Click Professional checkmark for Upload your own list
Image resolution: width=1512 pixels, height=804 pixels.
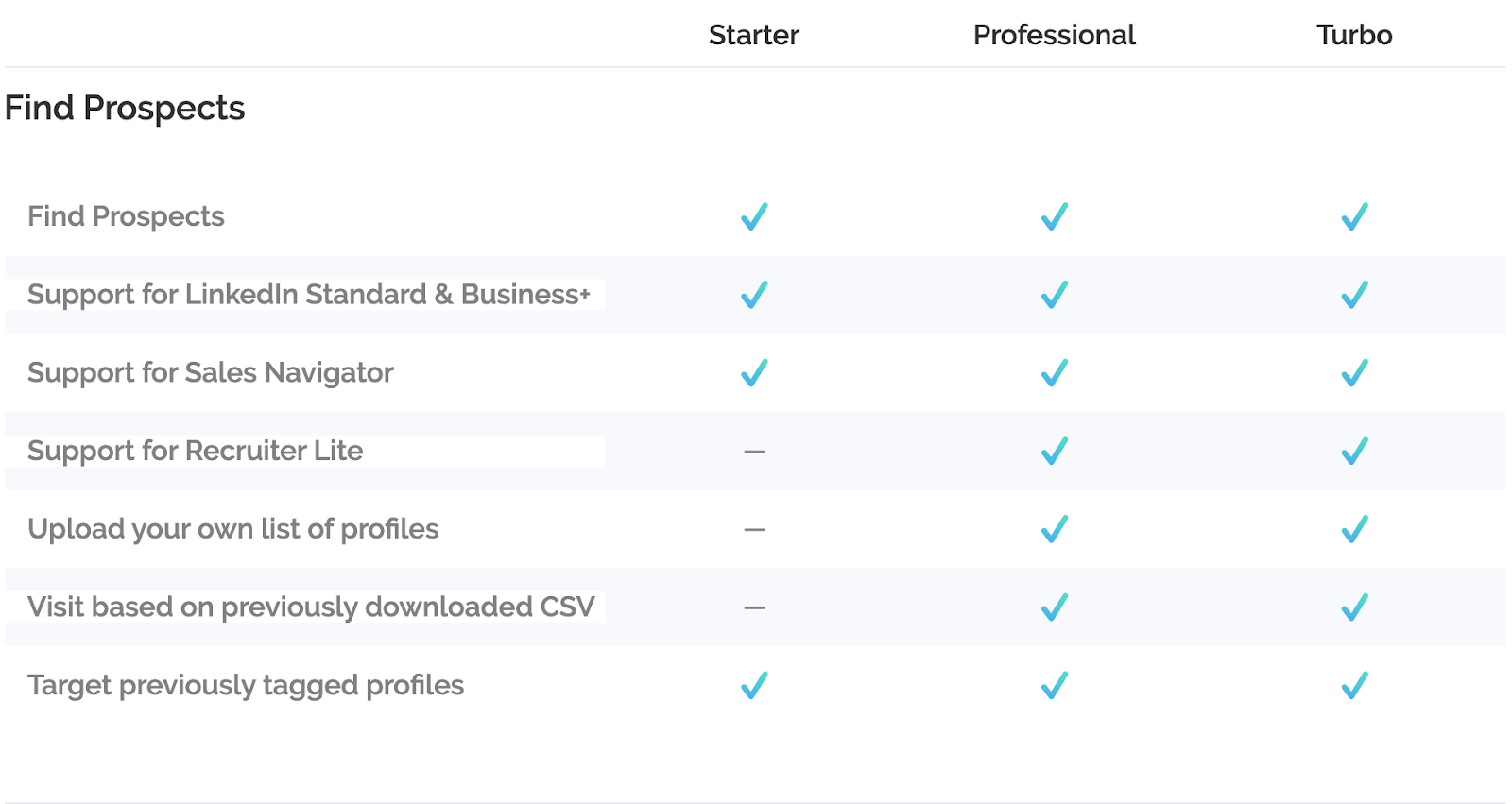coord(1054,529)
